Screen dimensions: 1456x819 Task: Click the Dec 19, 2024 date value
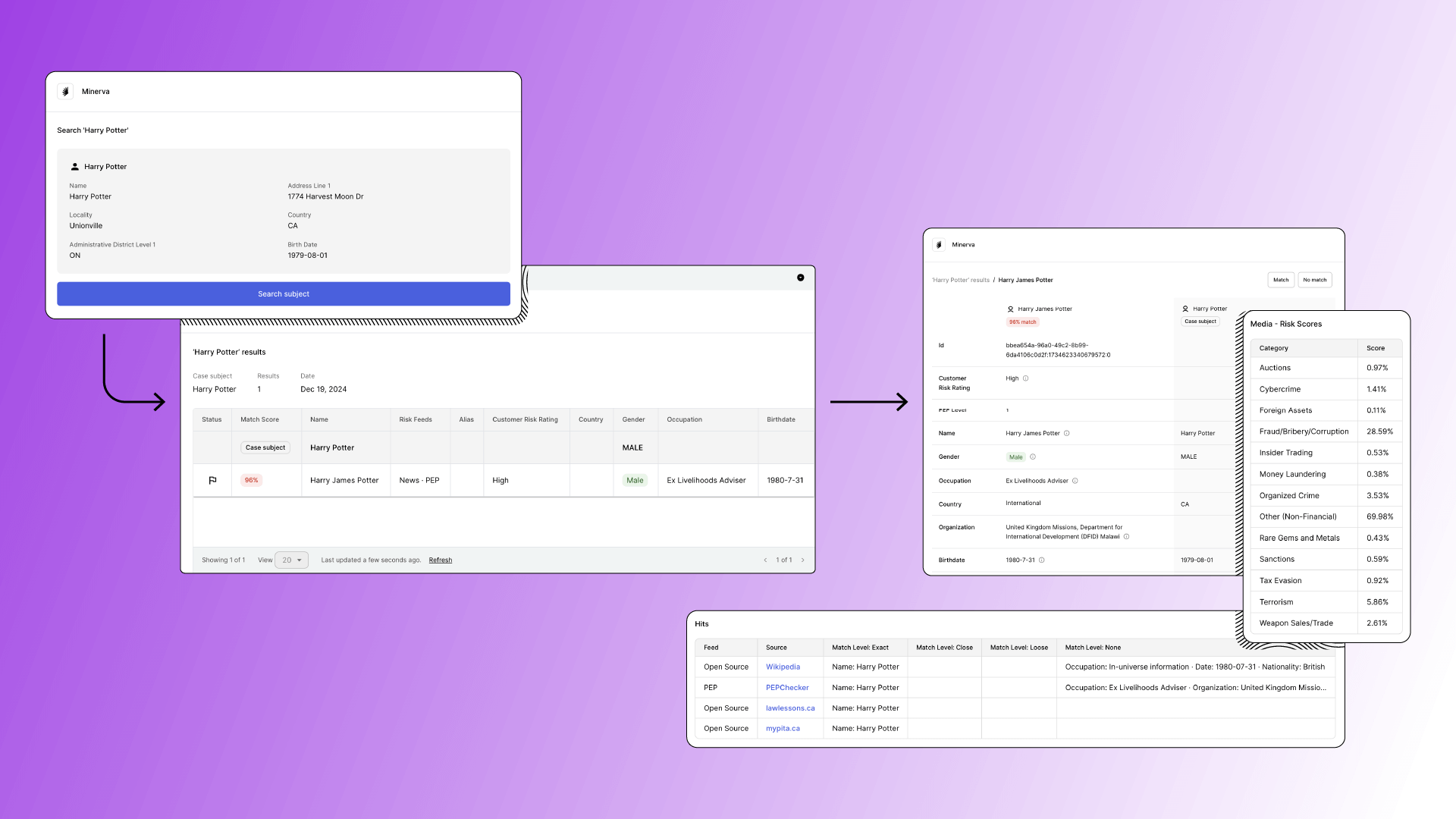[323, 389]
